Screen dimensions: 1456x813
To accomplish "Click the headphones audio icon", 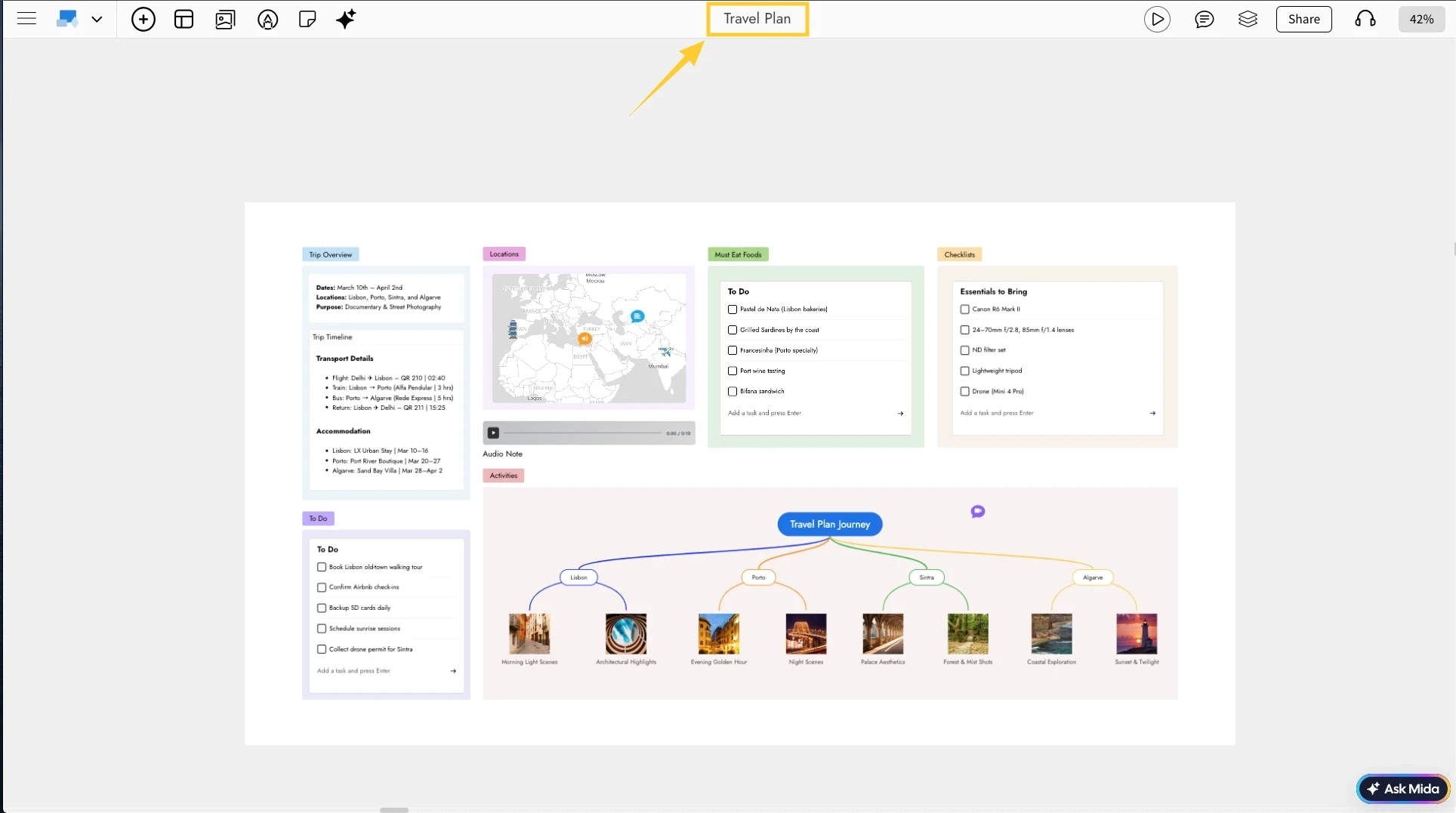I will tap(1365, 19).
